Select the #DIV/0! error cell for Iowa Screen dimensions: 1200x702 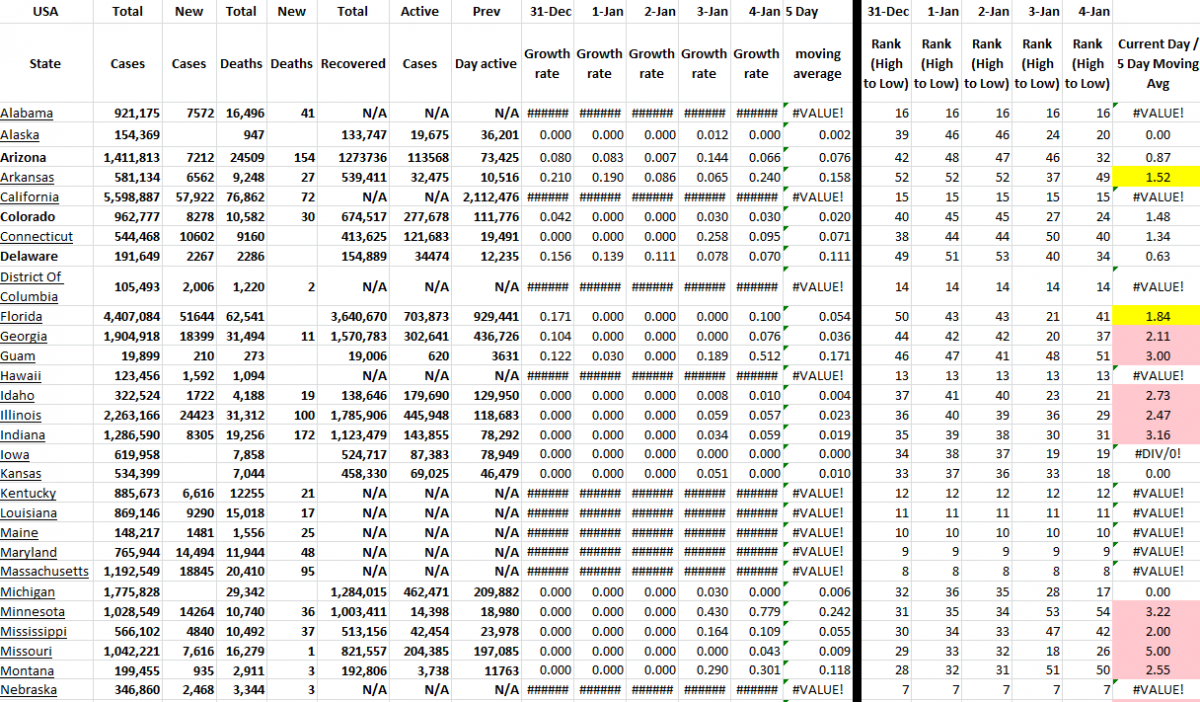click(1155, 454)
